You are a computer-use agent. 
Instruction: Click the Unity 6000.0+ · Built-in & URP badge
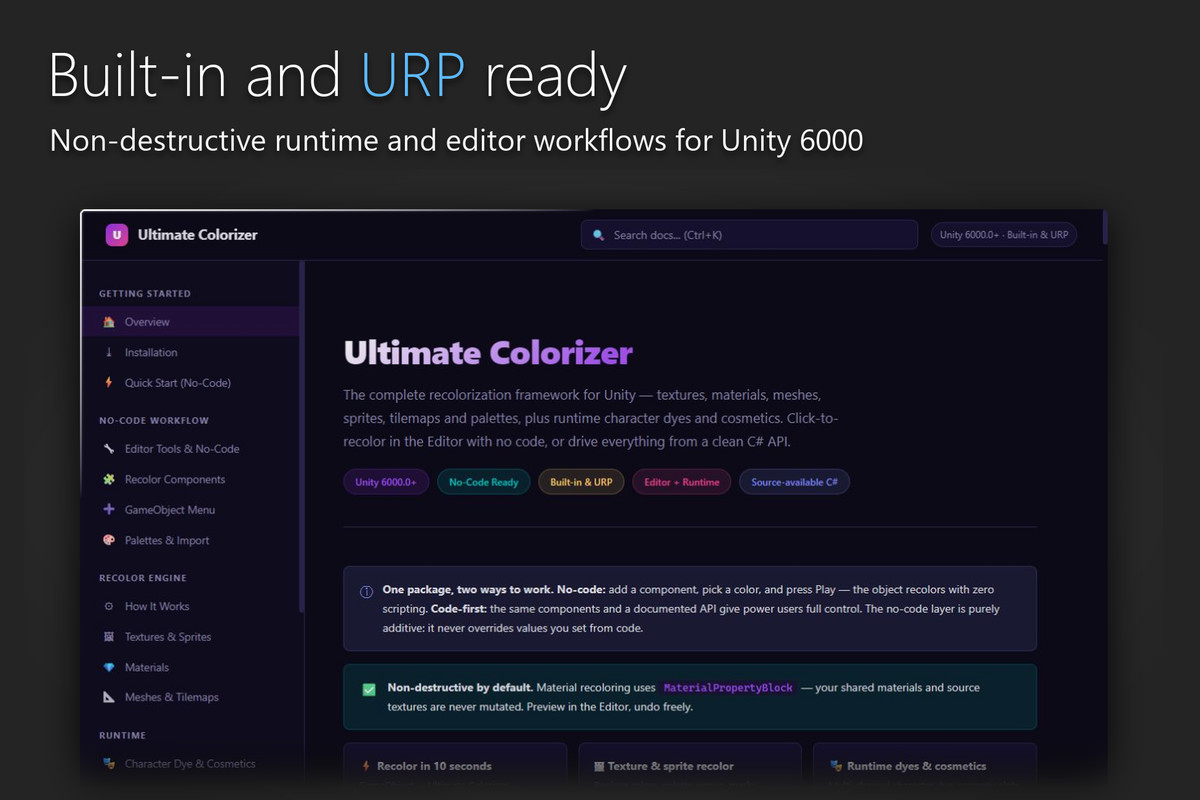click(1004, 235)
